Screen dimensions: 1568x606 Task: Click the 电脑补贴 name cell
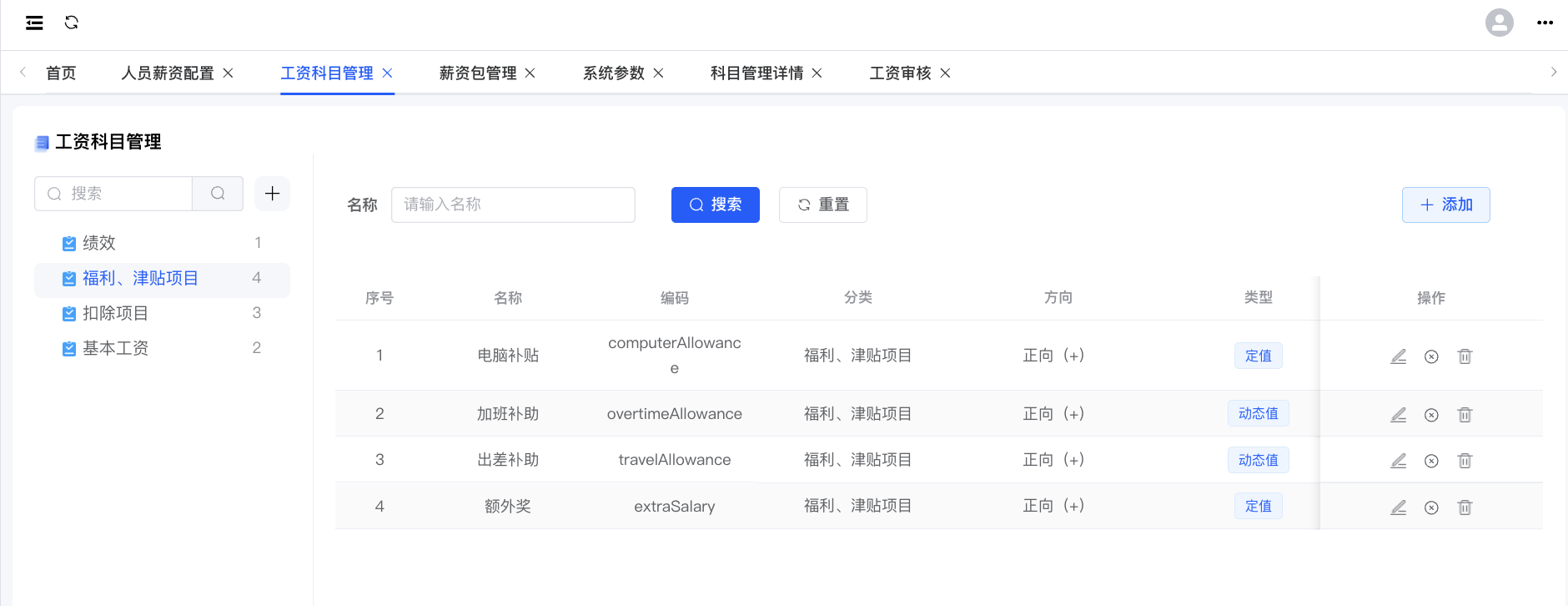point(508,356)
